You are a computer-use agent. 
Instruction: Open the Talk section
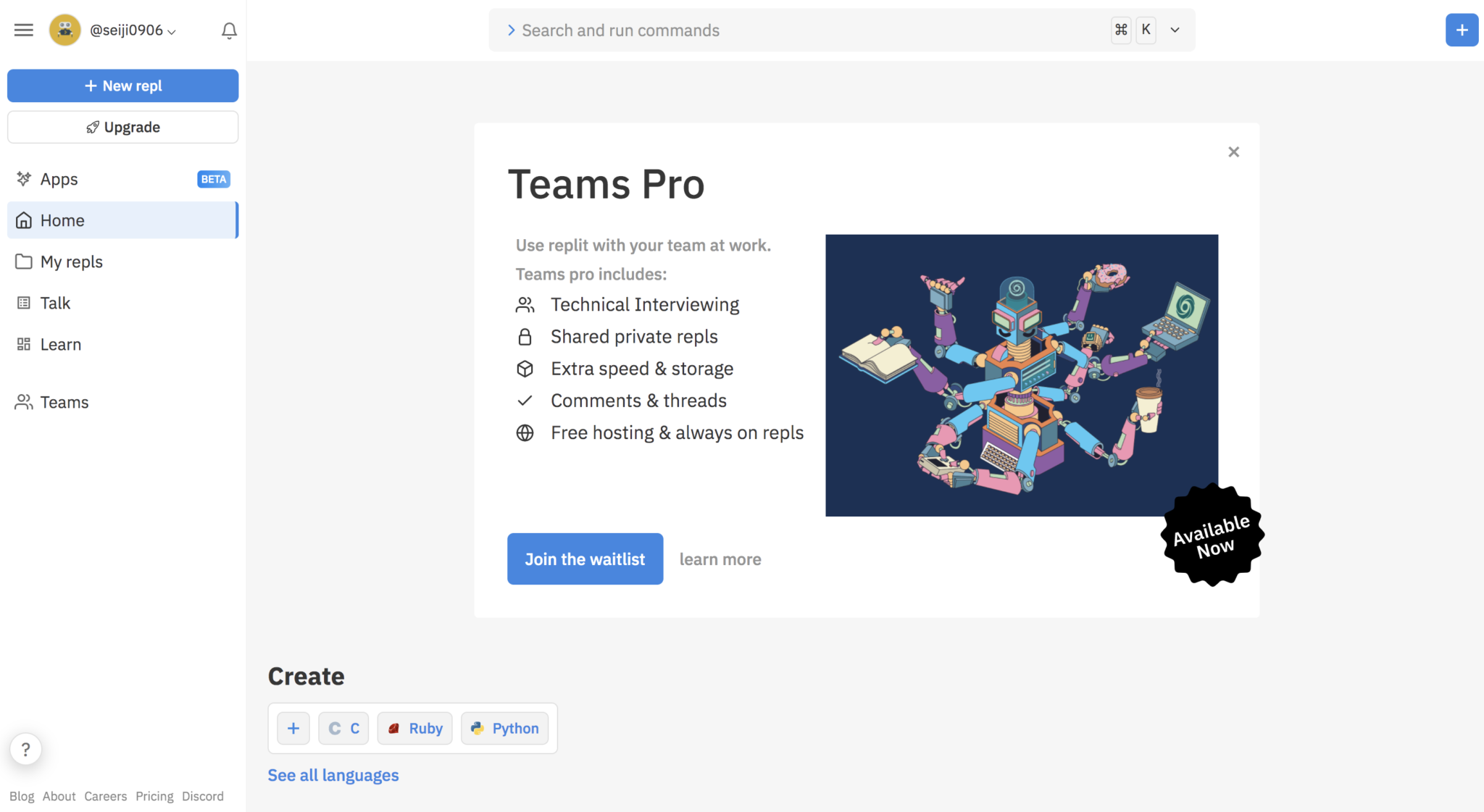tap(55, 303)
